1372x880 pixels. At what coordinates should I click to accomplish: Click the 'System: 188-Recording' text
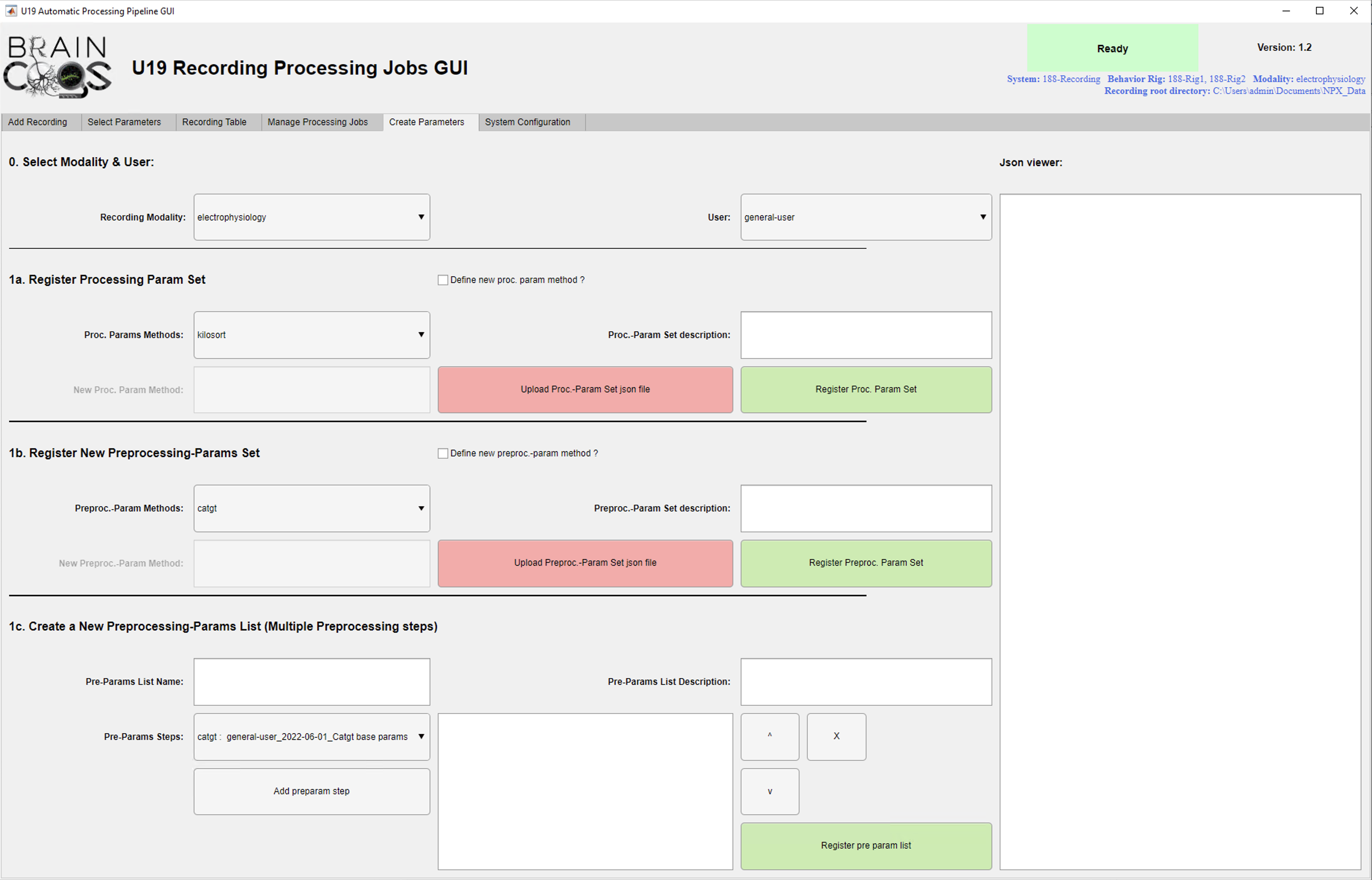[x=1053, y=79]
